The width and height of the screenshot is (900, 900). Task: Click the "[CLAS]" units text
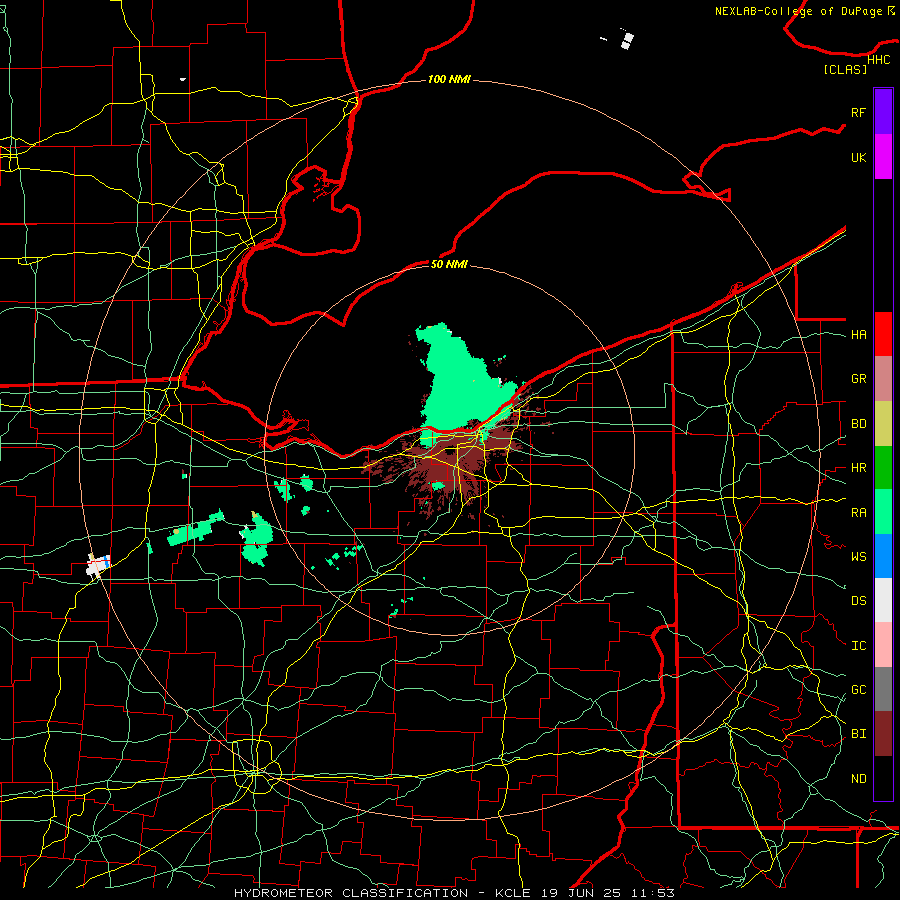pyautogui.click(x=845, y=69)
